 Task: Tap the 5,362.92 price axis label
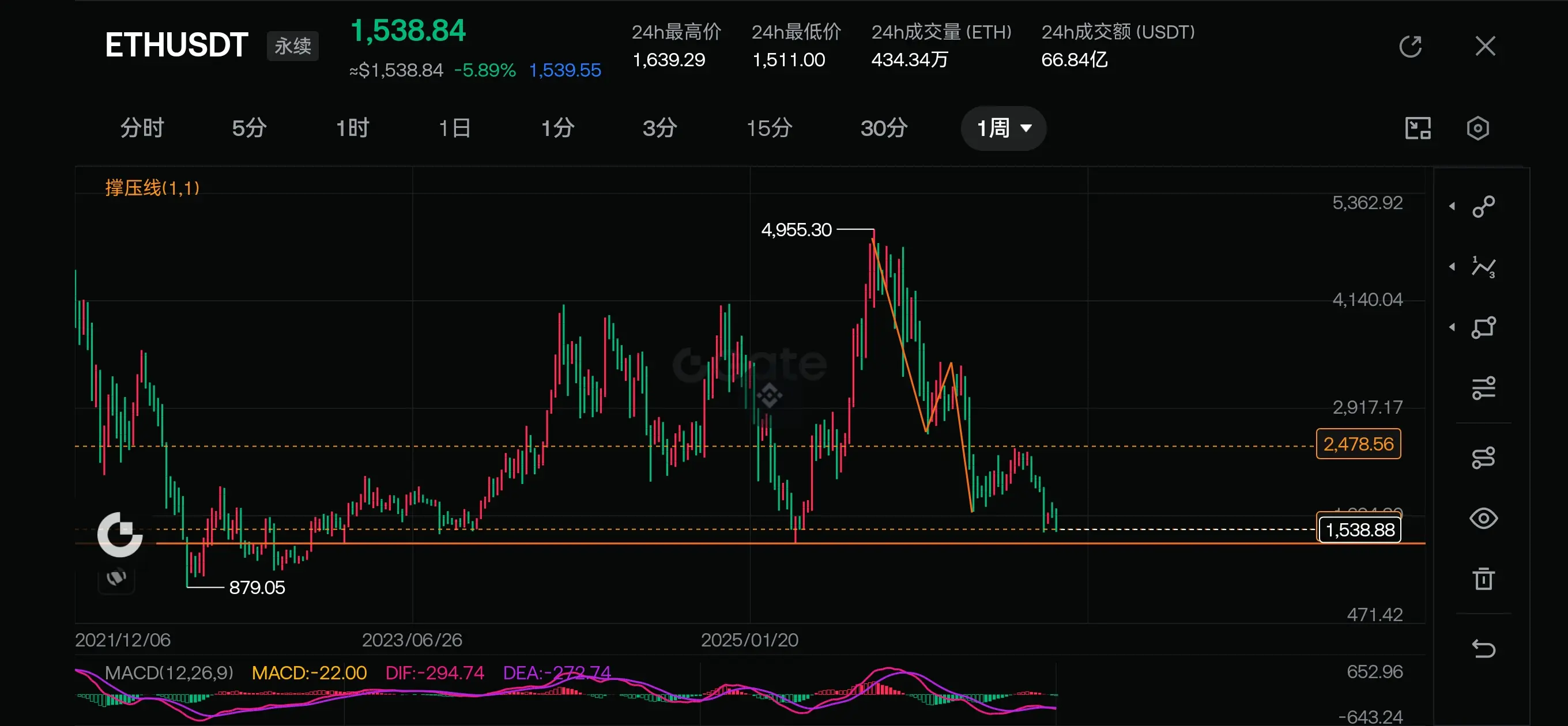(x=1367, y=203)
